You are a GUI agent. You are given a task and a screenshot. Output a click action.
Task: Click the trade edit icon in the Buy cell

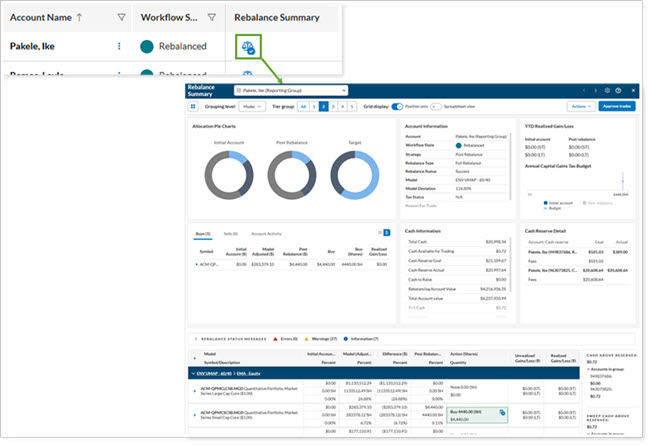coord(501,412)
